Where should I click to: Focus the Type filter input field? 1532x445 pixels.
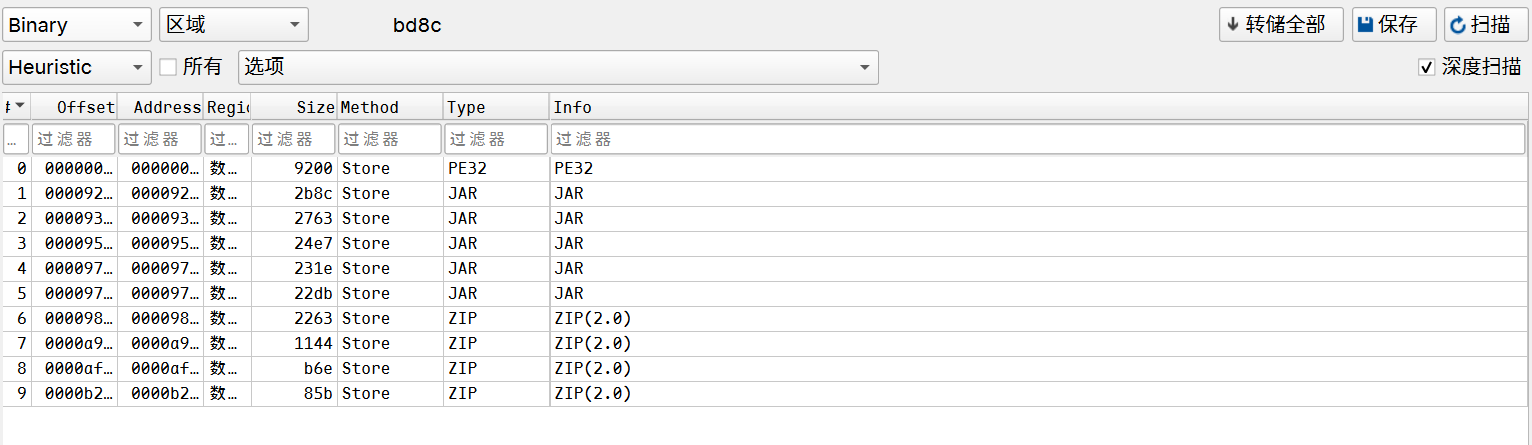click(496, 139)
